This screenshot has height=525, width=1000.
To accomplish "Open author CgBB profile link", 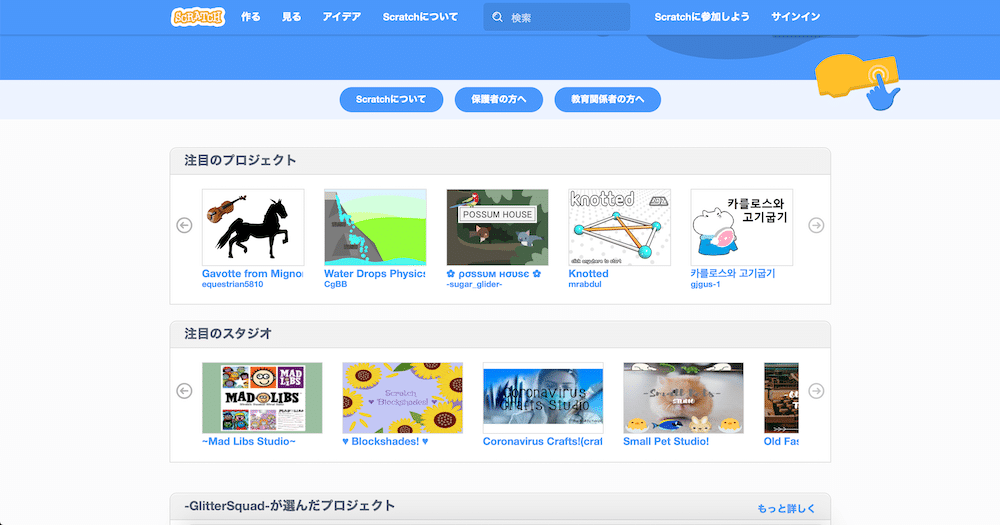I will coord(335,285).
